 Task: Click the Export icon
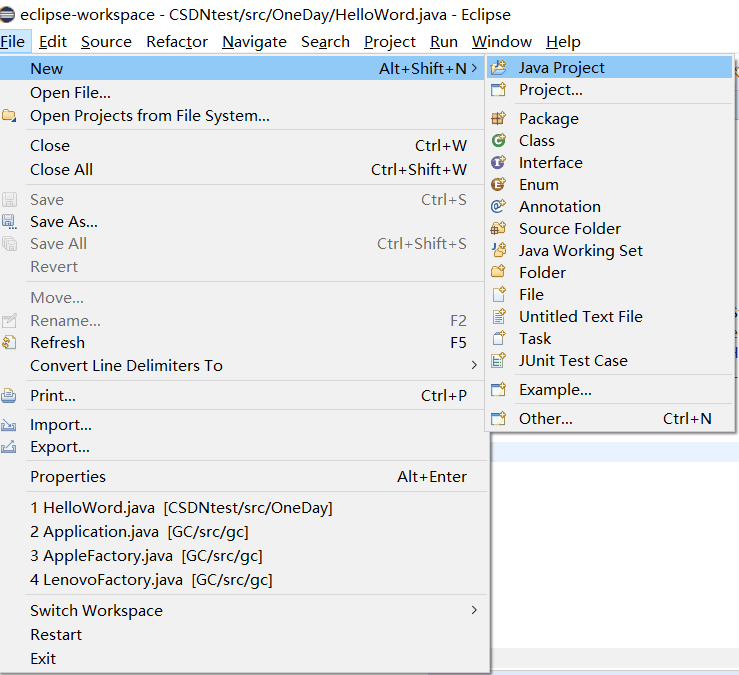coord(9,446)
